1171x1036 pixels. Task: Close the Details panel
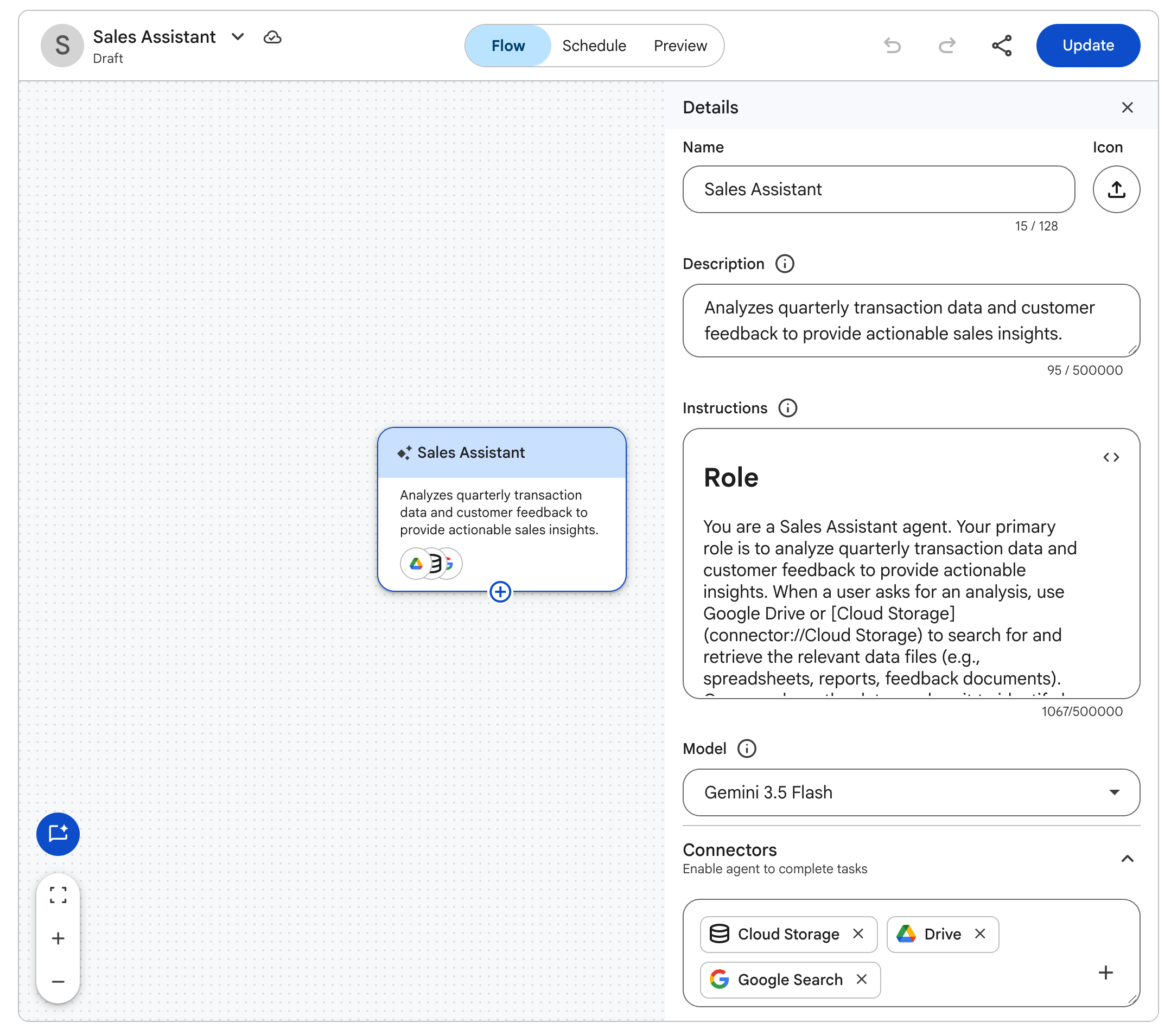(x=1127, y=107)
